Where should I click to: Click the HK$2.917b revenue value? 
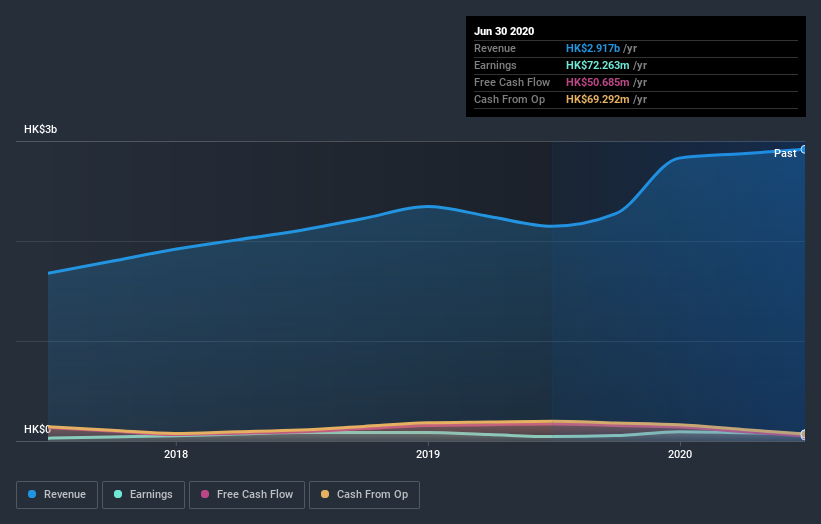pos(593,48)
